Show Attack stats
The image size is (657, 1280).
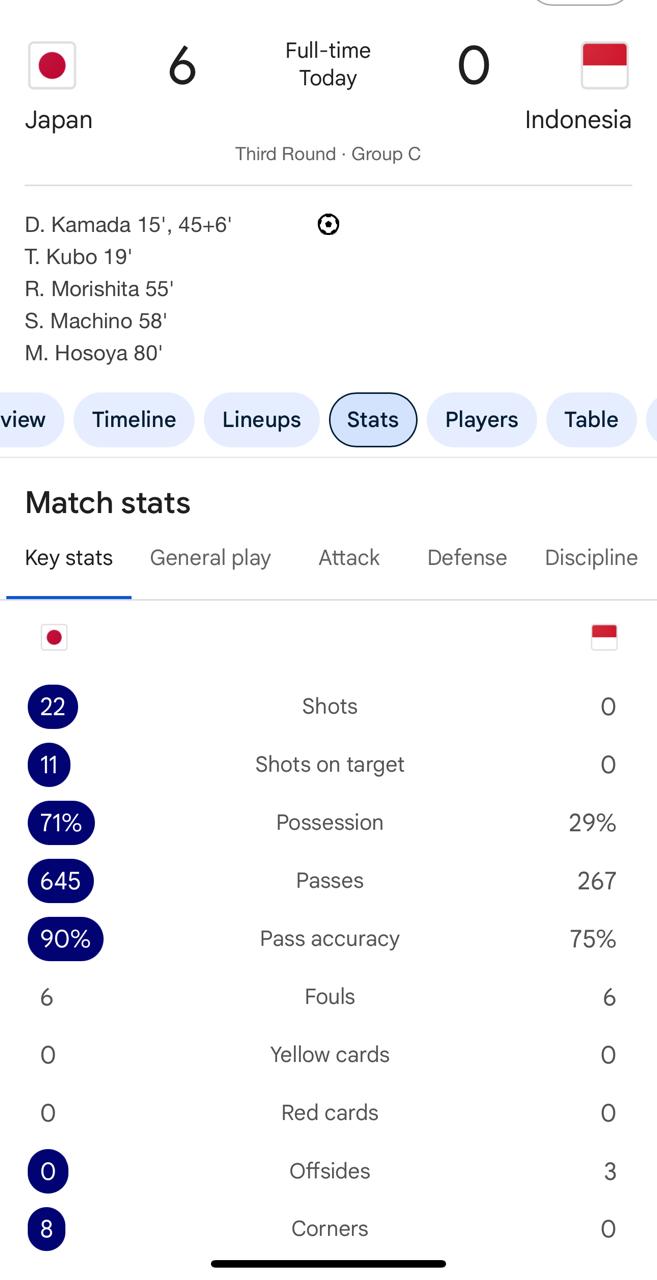click(349, 558)
